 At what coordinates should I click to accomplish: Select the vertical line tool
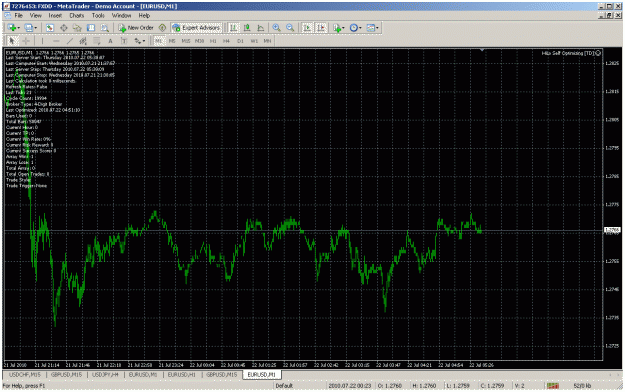coord(42,41)
